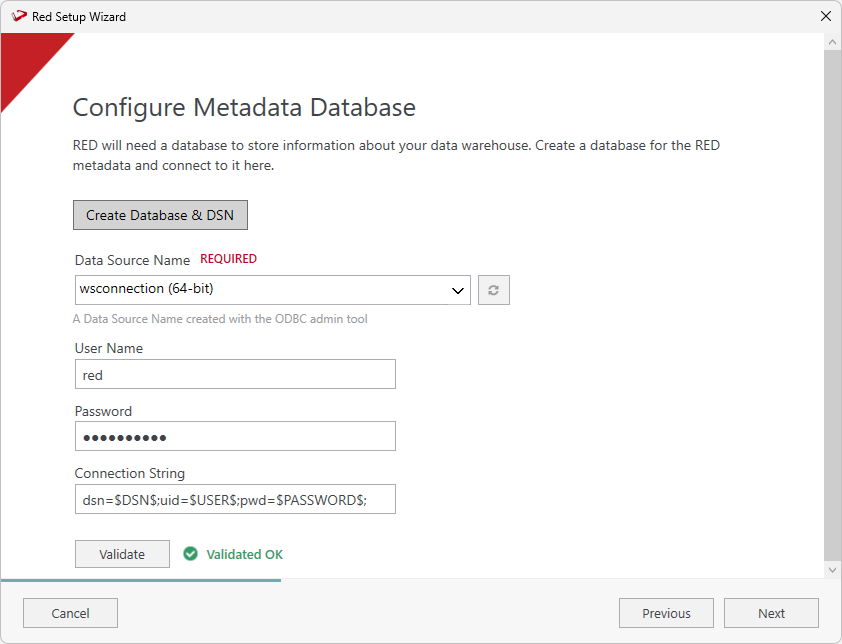Click the refresh data sources icon
Screen dimensions: 842x644
(494, 290)
